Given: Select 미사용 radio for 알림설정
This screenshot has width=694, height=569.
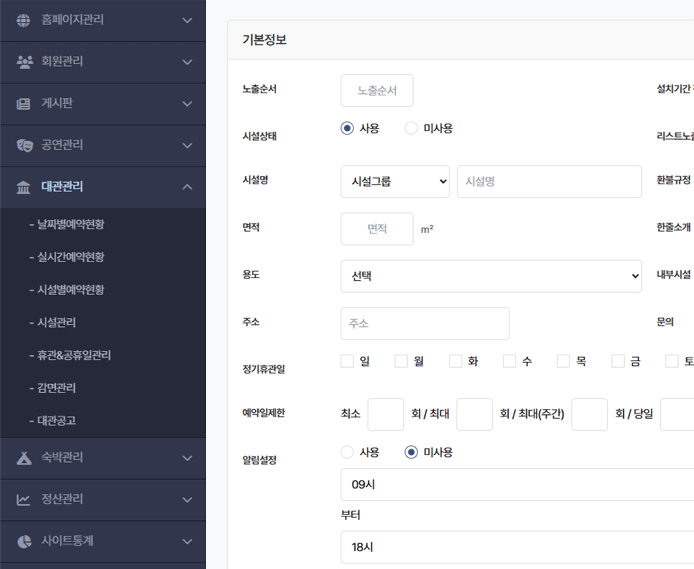Looking at the screenshot, I should click(411, 452).
